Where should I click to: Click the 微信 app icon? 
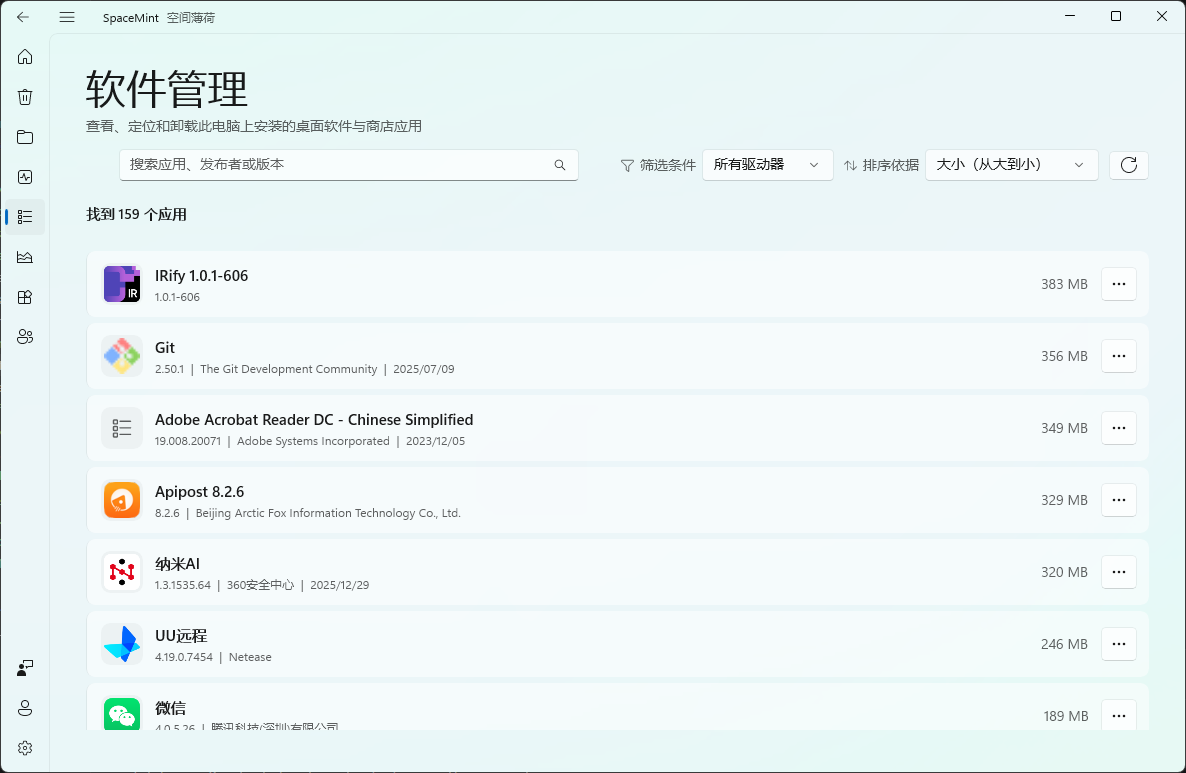tap(122, 713)
